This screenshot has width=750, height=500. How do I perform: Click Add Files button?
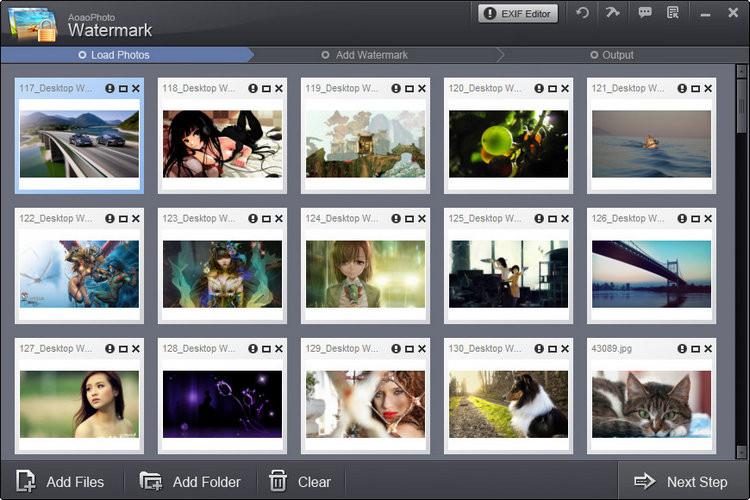(x=60, y=481)
